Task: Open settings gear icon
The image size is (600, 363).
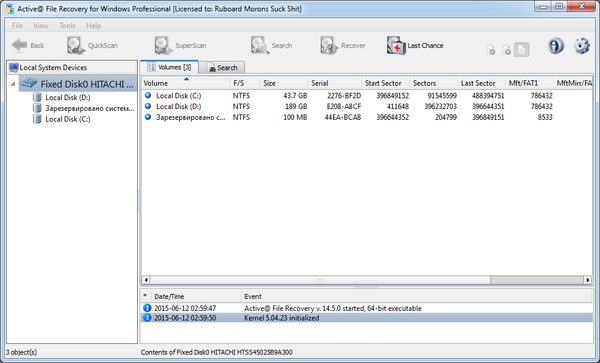Action: point(582,46)
